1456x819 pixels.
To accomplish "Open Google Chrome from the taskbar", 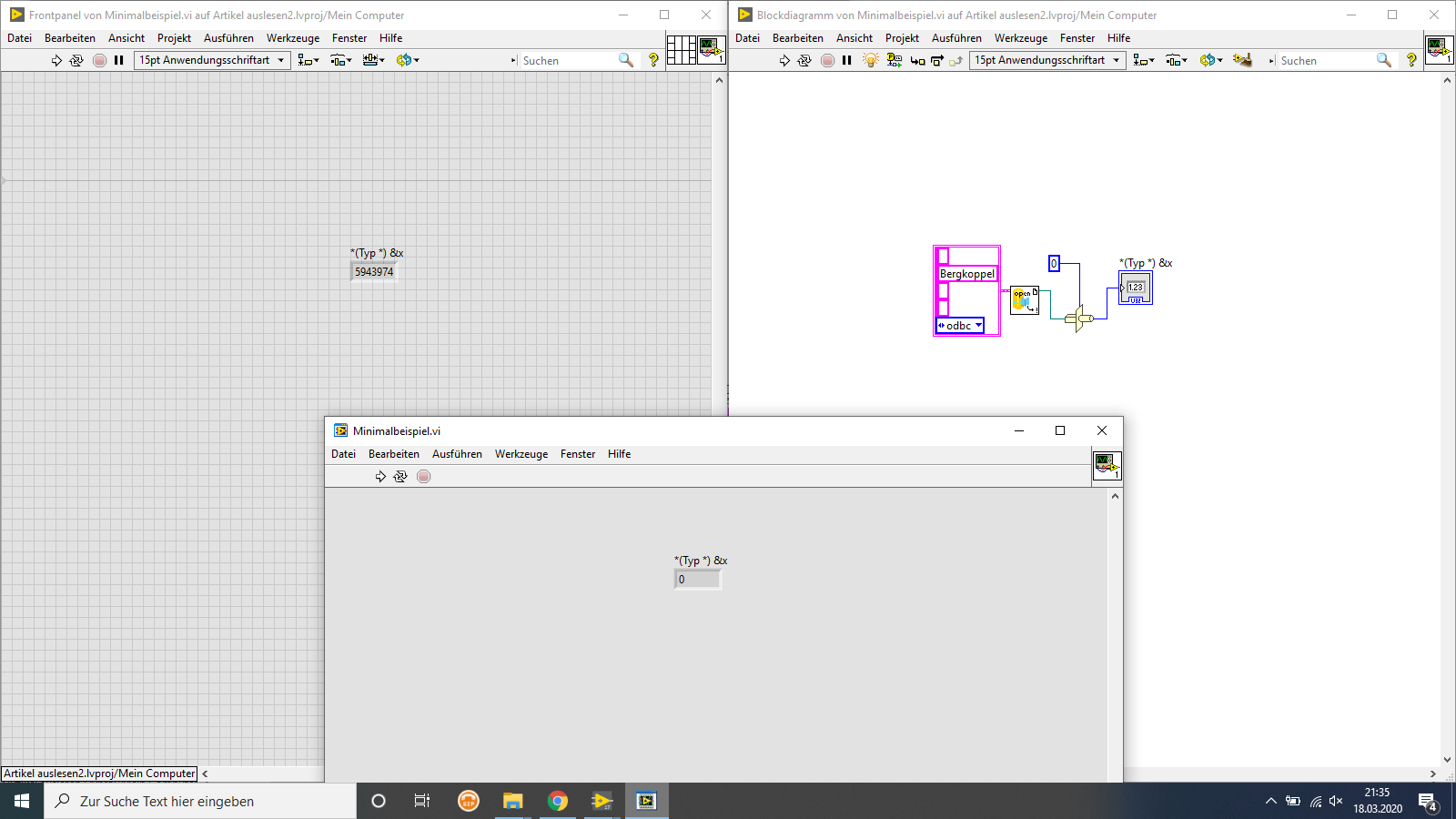I will (558, 801).
